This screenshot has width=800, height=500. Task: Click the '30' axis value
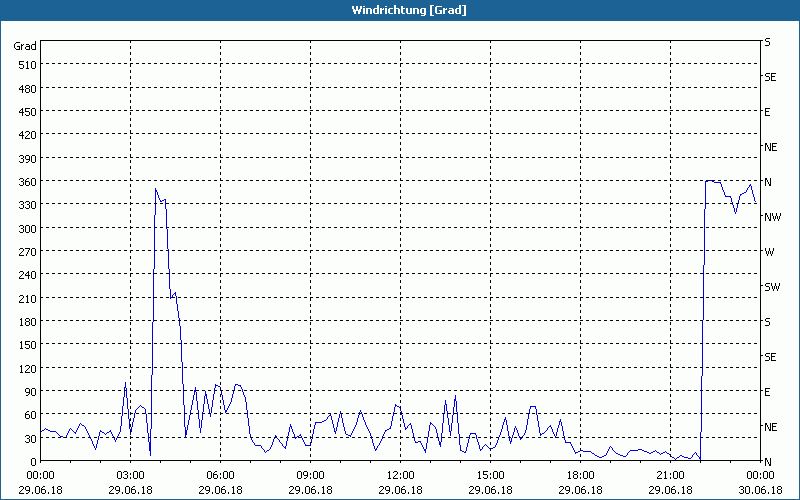pyautogui.click(x=30, y=438)
